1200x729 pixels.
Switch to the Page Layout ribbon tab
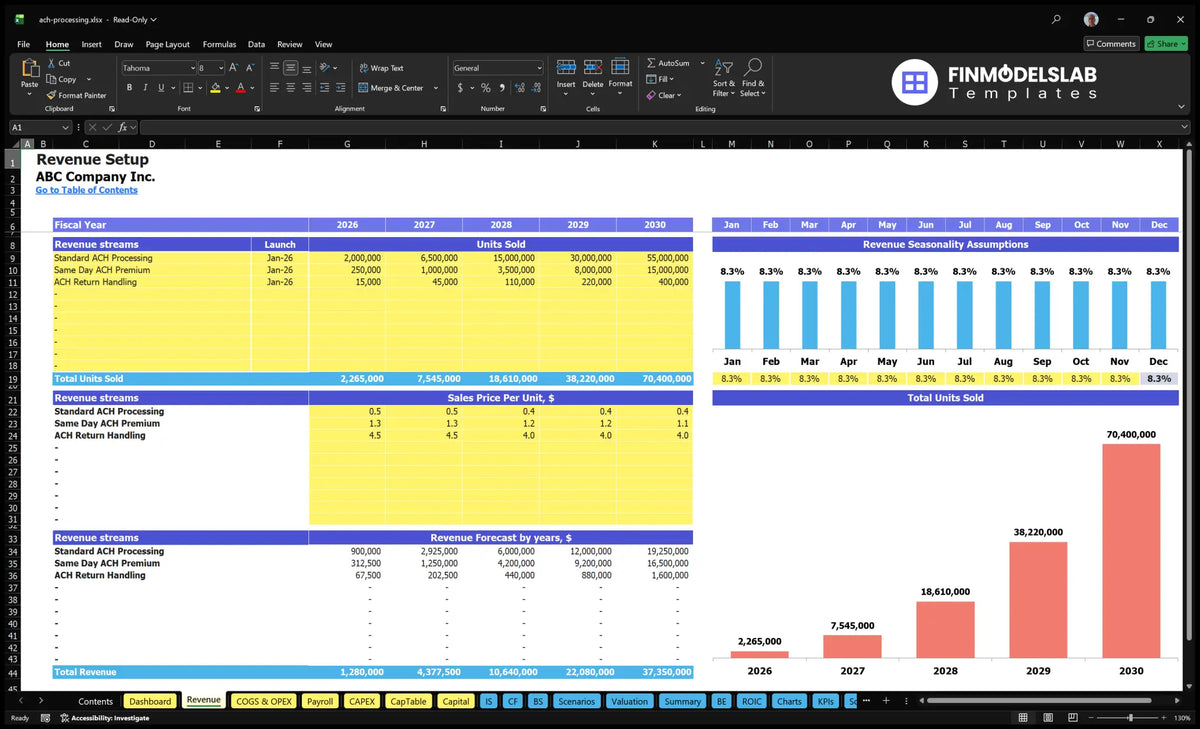167,44
